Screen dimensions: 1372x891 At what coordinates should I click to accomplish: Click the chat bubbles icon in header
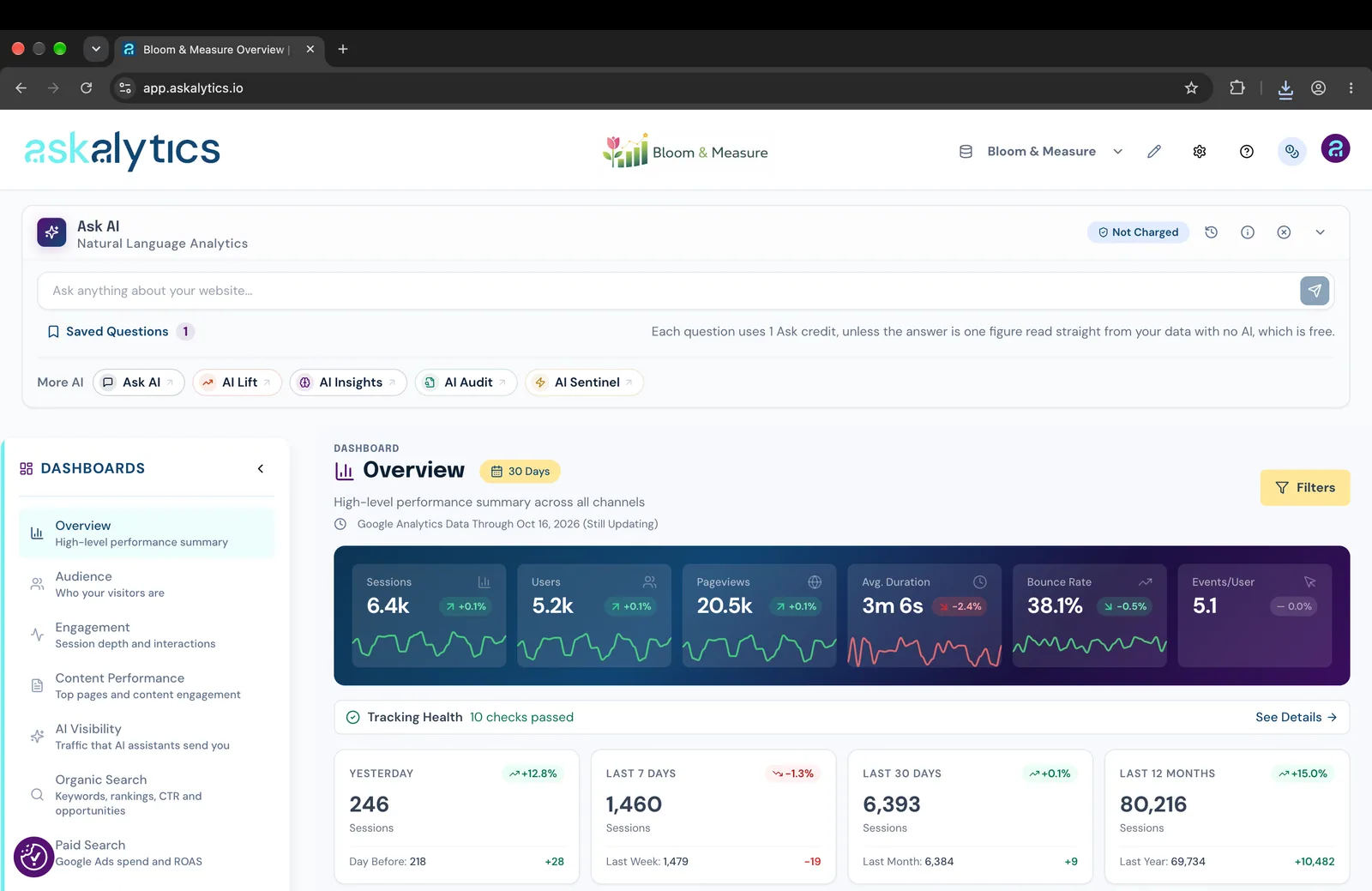coord(1292,152)
